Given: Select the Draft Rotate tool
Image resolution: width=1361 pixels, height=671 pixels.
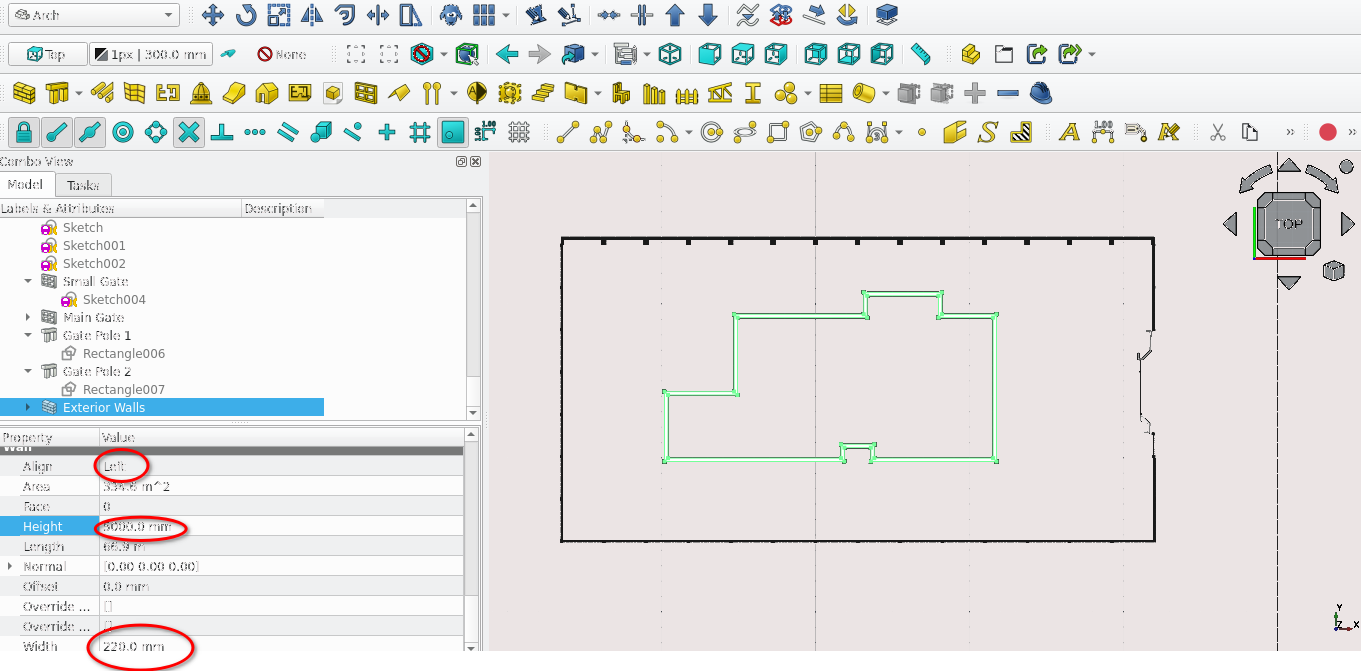Looking at the screenshot, I should click(x=247, y=15).
